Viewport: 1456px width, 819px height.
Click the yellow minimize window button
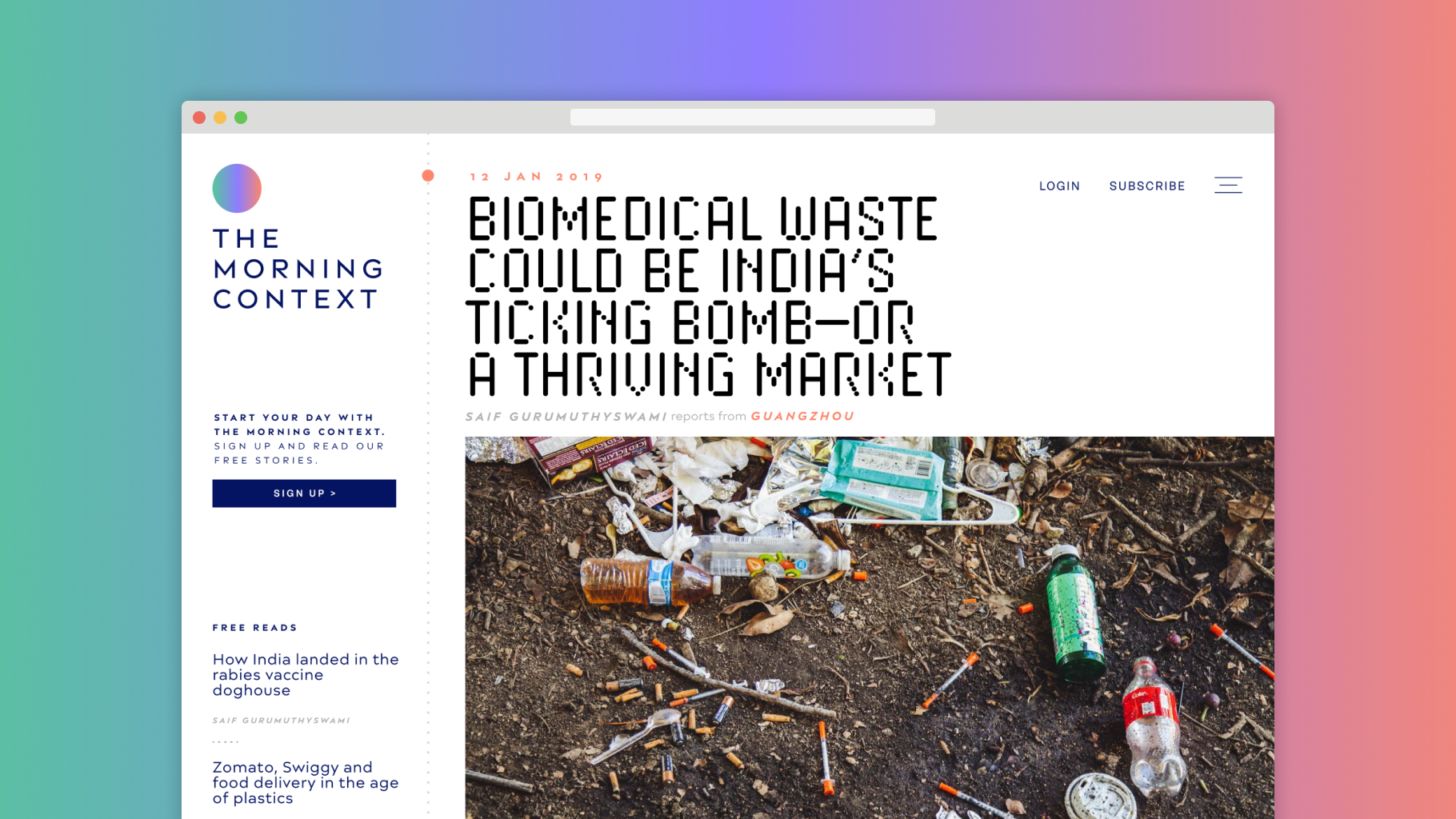click(220, 118)
